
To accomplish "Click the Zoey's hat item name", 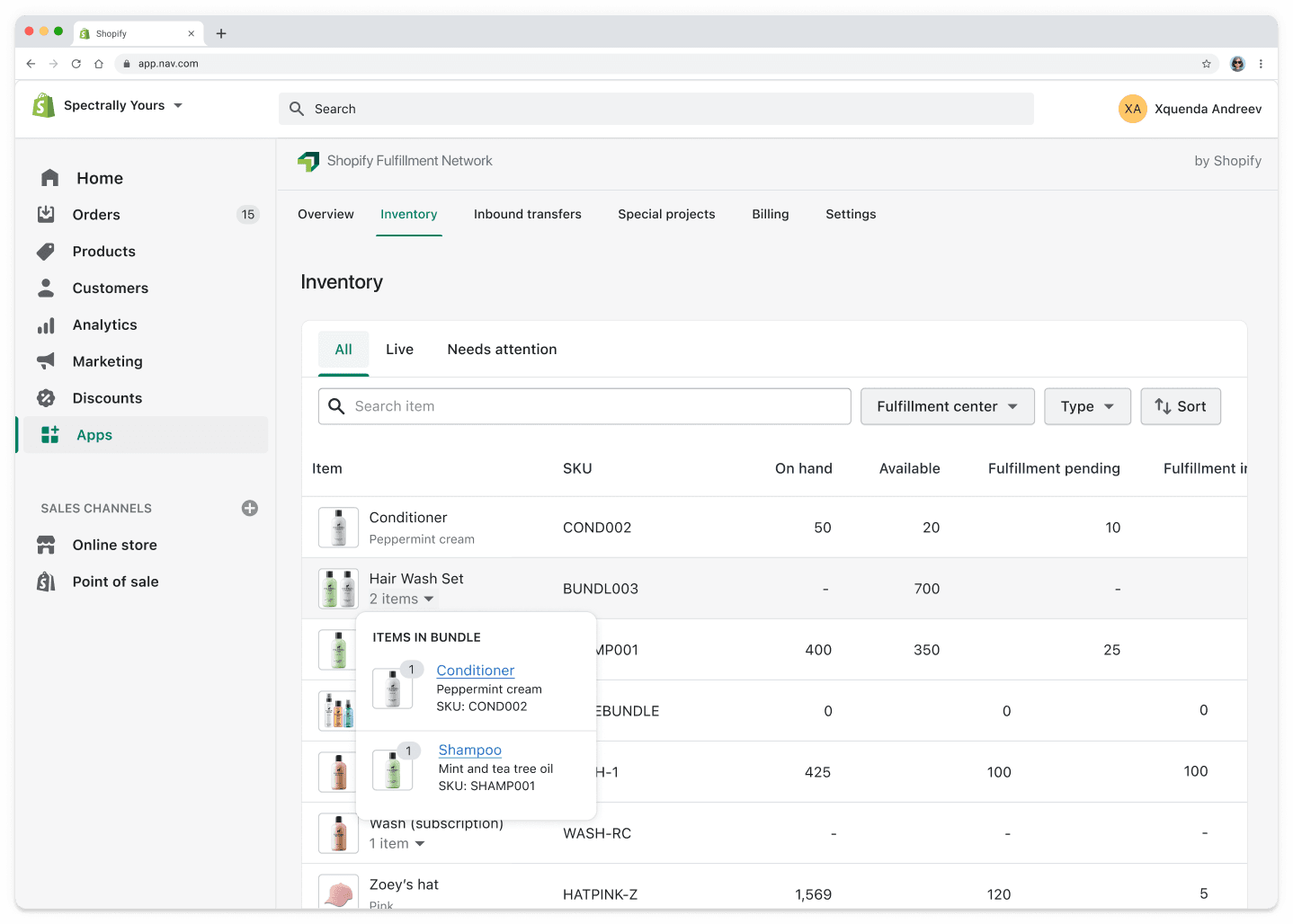I will [404, 884].
